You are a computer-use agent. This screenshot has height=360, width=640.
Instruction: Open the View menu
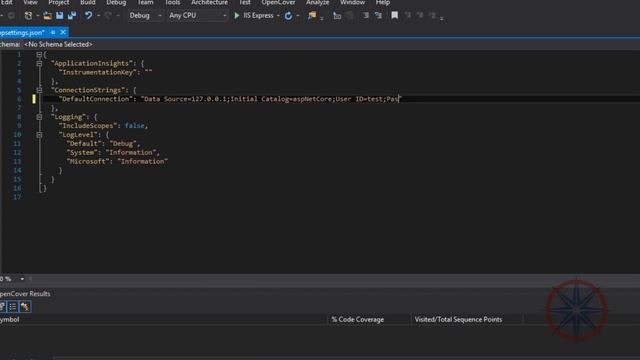[30, 2]
